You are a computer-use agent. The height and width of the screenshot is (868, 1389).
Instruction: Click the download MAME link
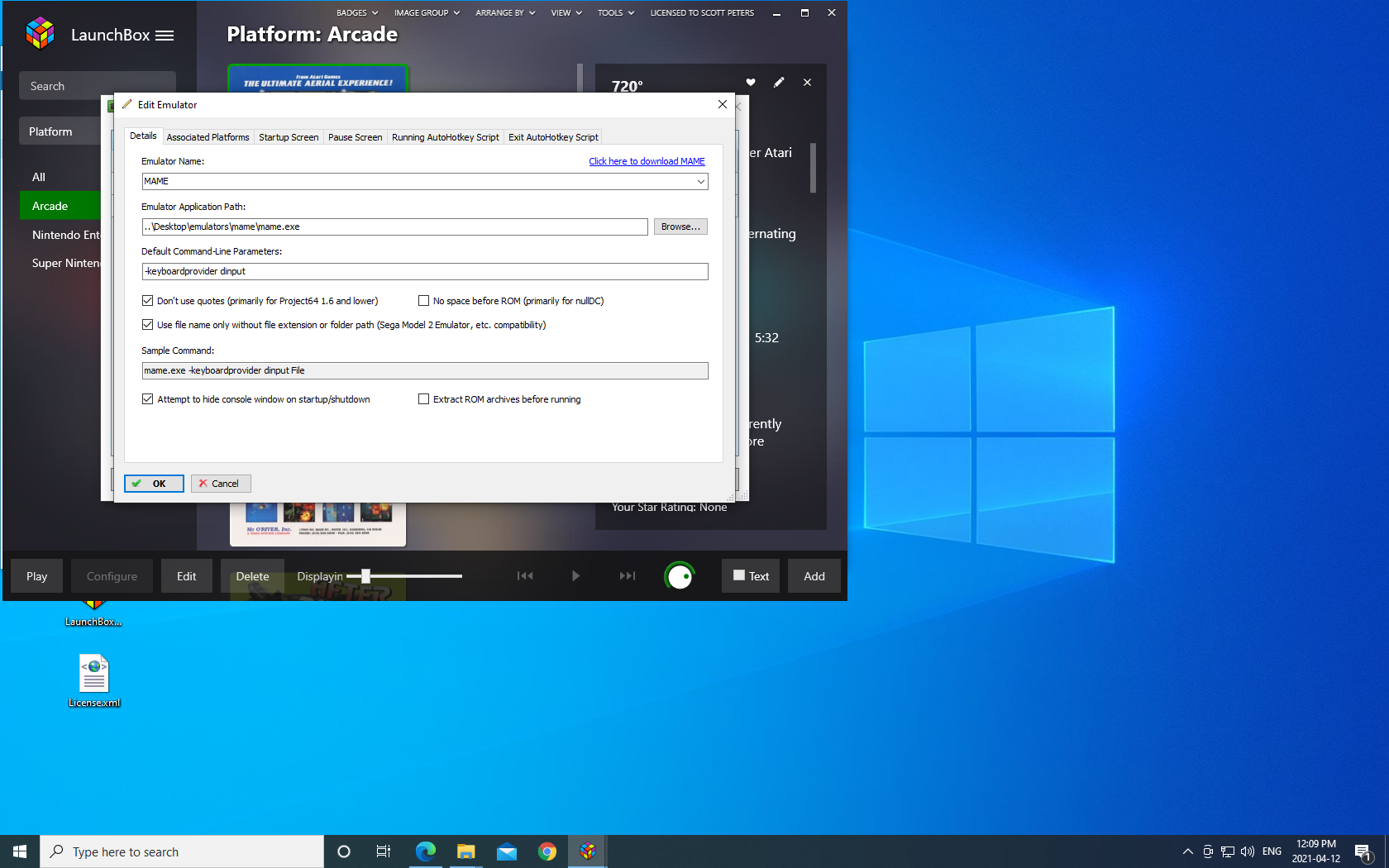pos(647,161)
